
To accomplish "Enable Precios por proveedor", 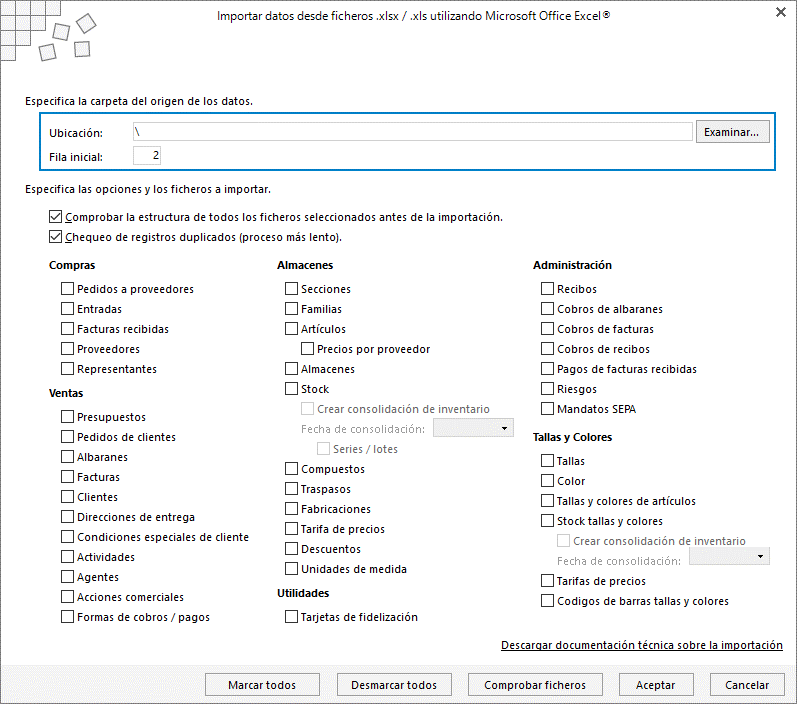I will coord(308,349).
